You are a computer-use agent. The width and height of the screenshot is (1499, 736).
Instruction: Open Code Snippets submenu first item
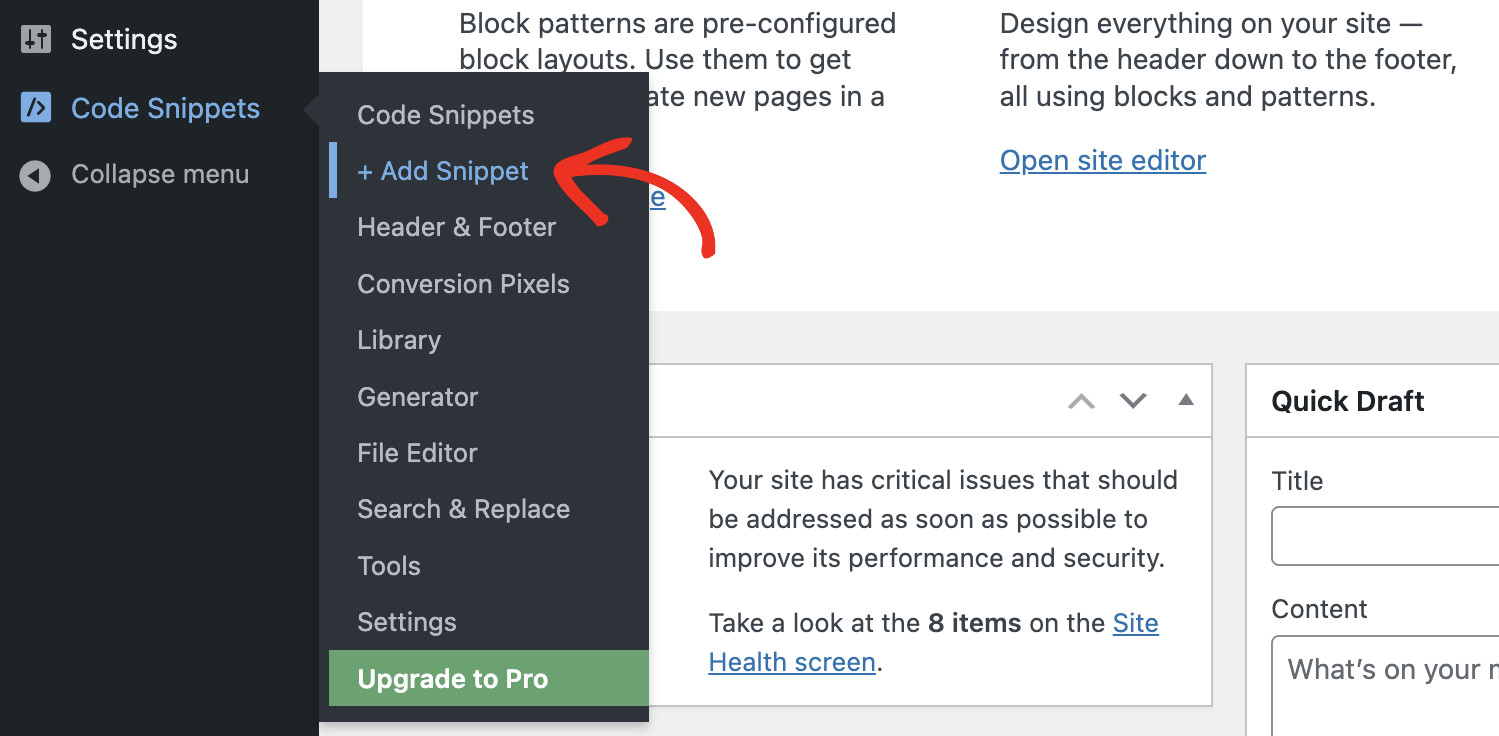point(445,115)
